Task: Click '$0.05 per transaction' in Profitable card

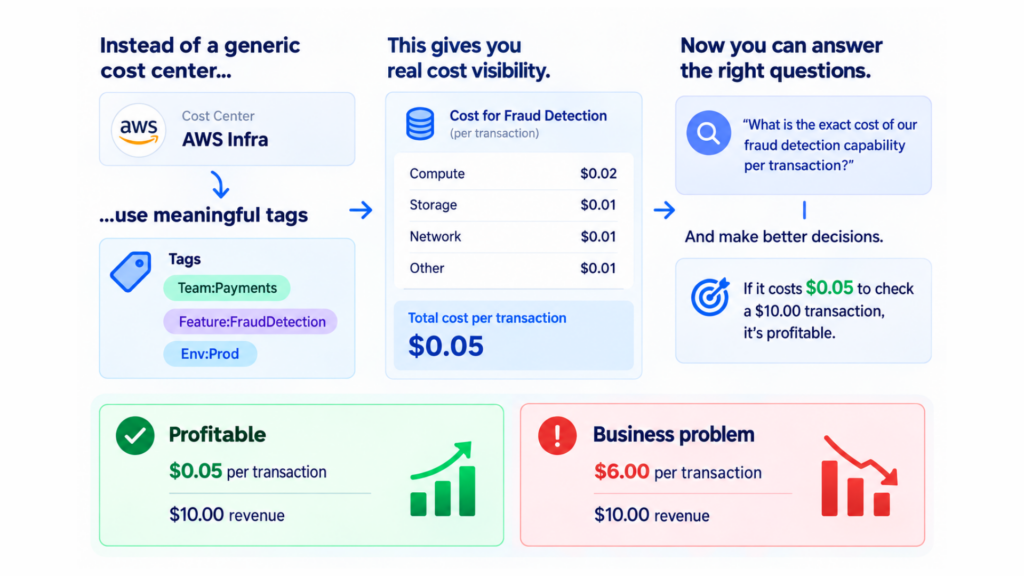Action: click(248, 471)
